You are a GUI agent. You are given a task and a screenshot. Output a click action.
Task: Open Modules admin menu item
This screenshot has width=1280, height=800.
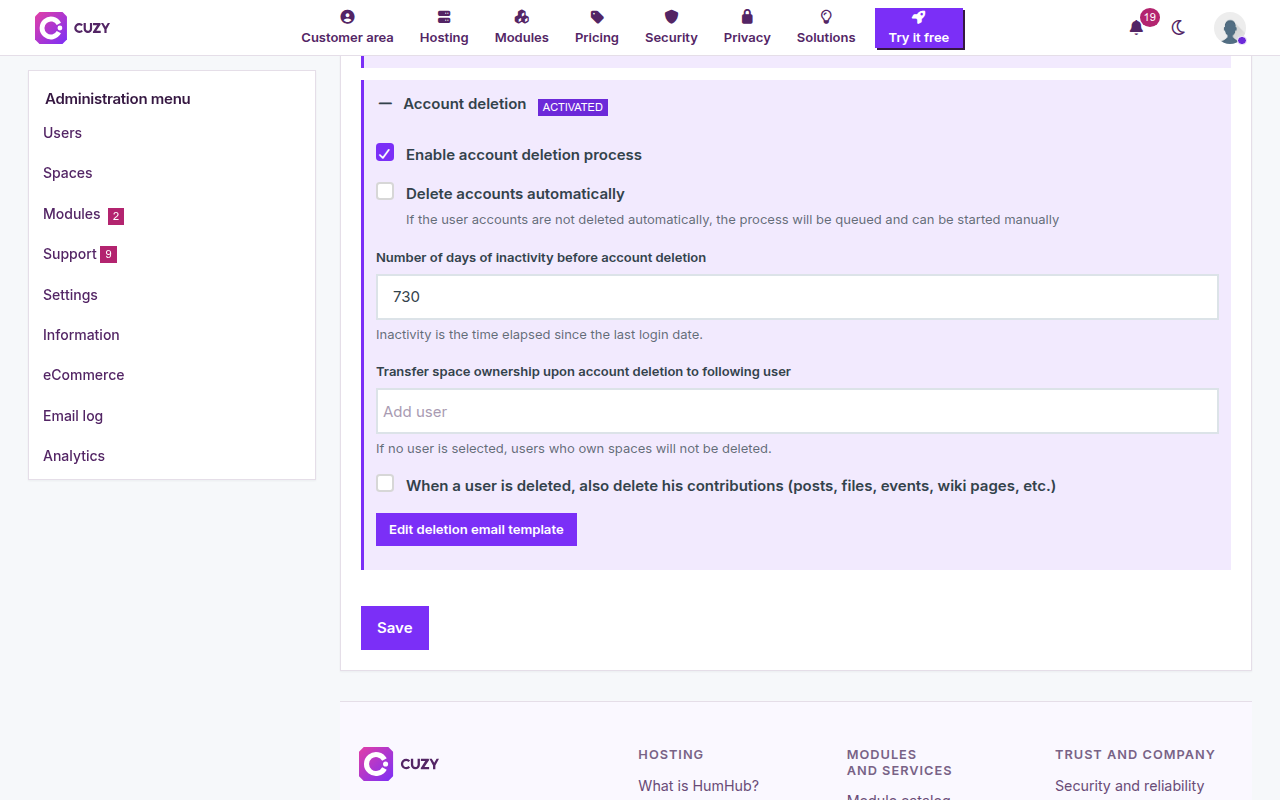click(x=71, y=214)
